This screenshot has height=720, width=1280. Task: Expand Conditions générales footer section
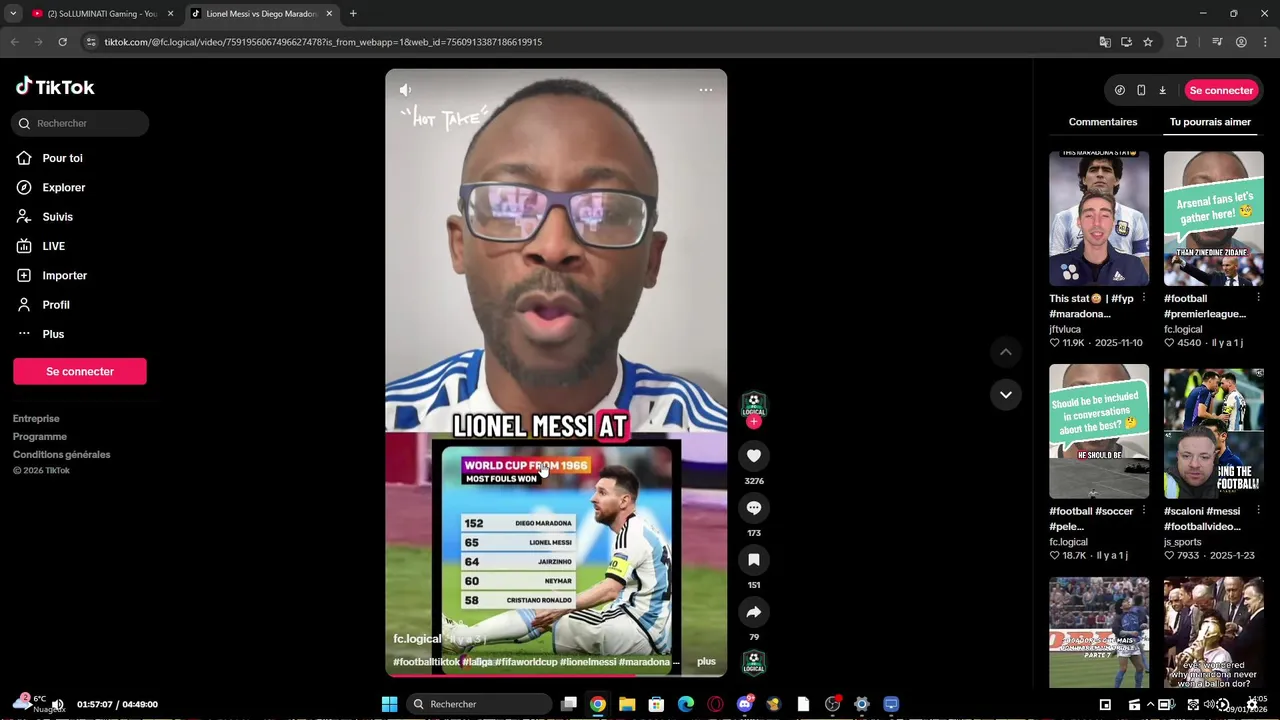(62, 455)
